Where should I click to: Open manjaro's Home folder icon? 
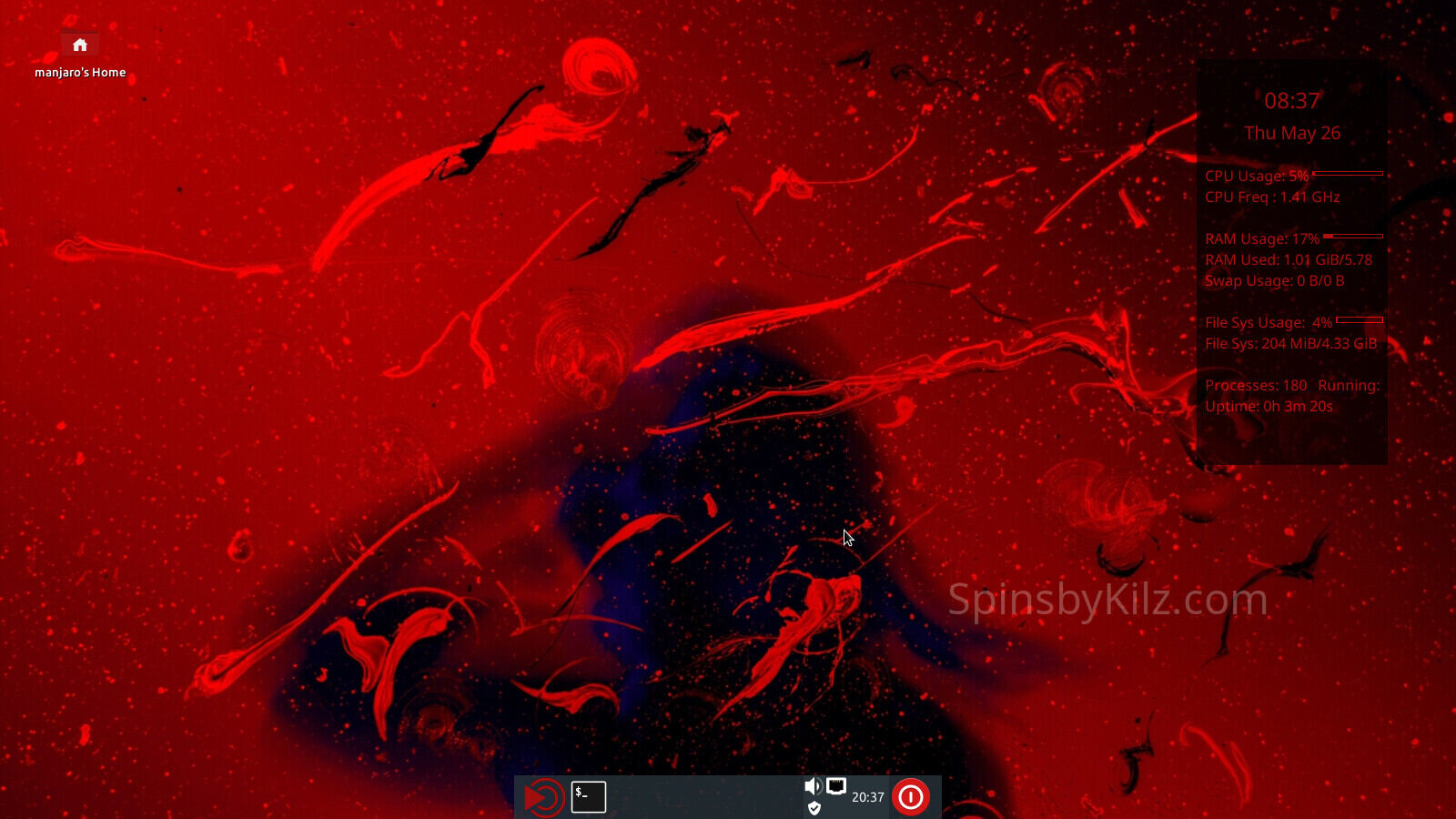(80, 45)
